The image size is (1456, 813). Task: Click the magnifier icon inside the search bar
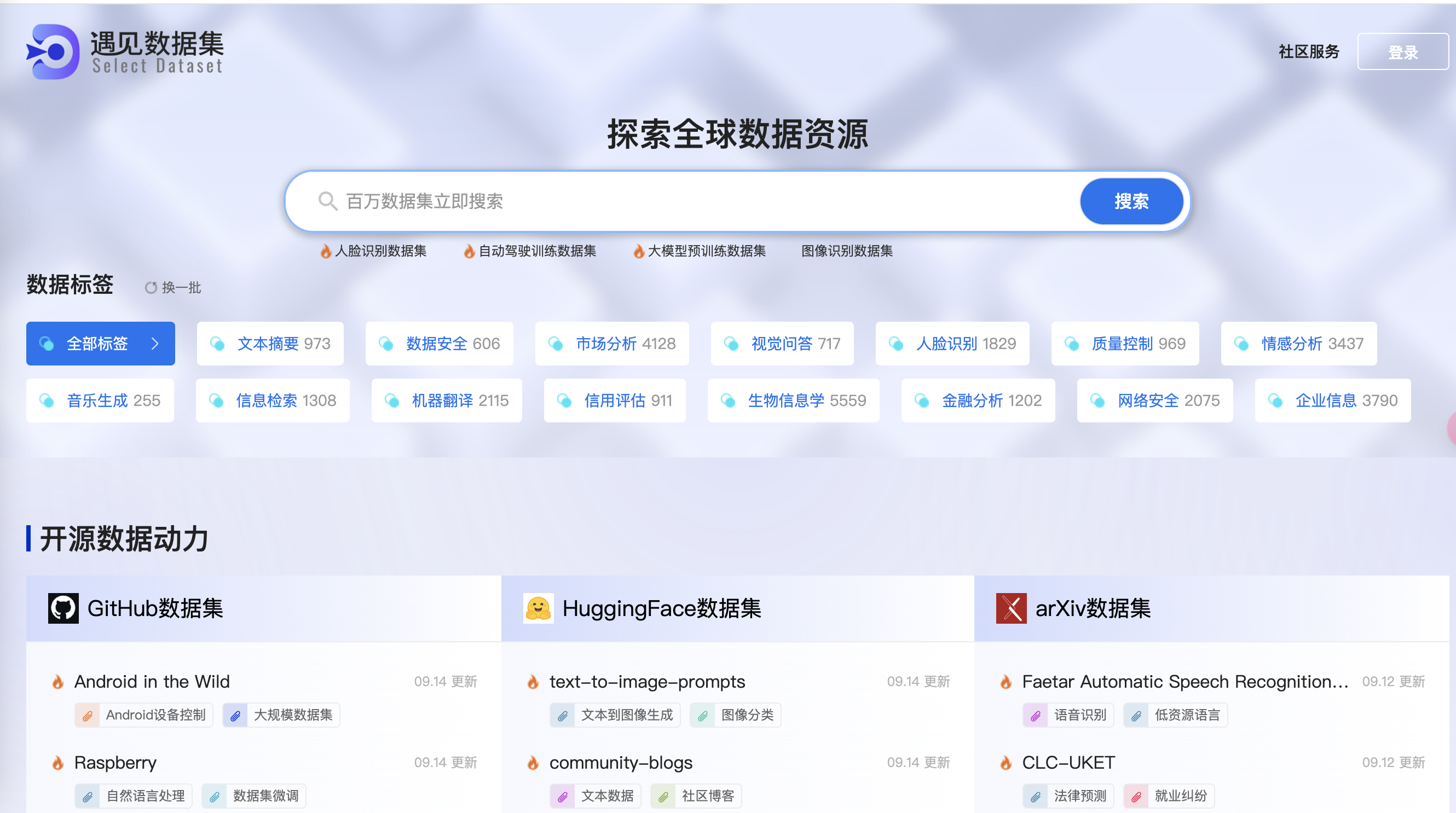(x=328, y=201)
